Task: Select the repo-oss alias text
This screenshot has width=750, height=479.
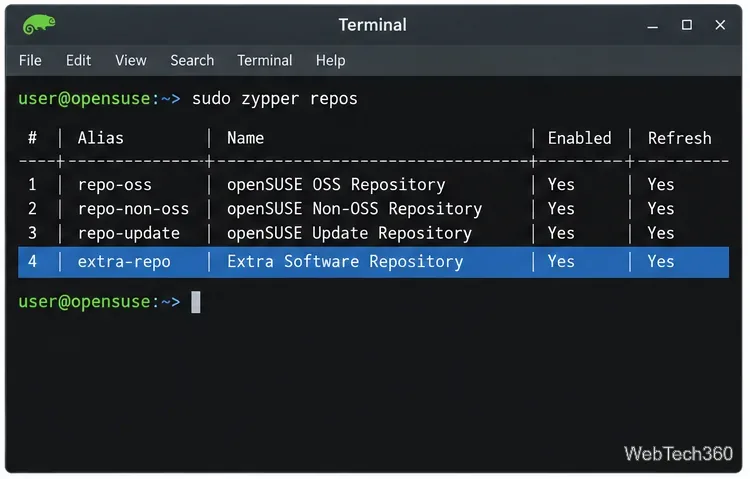Action: 115,185
